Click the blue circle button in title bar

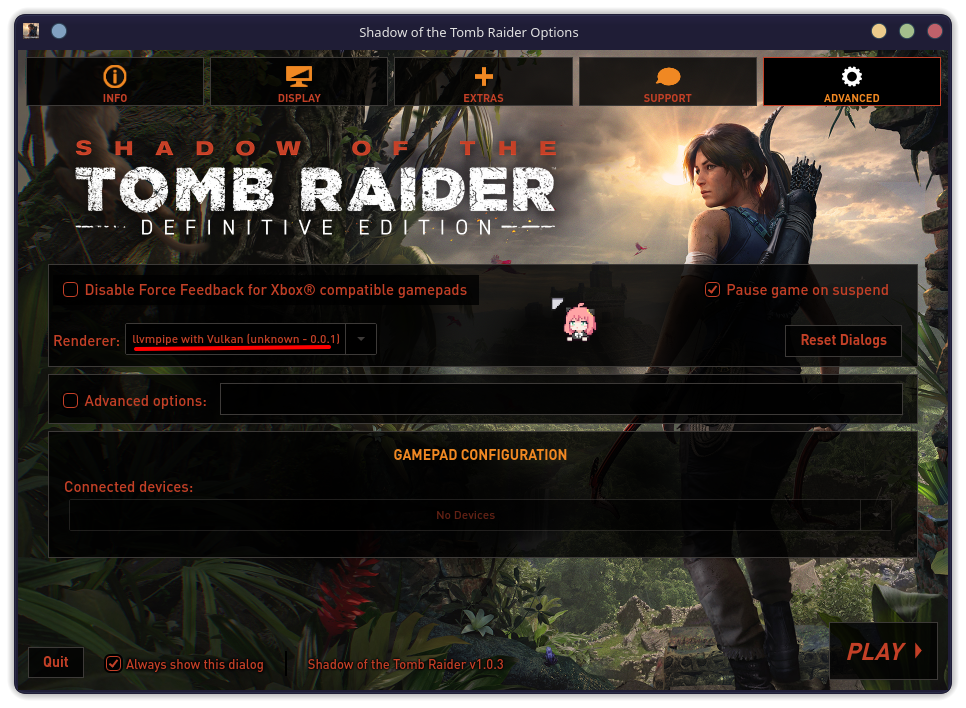tap(59, 31)
